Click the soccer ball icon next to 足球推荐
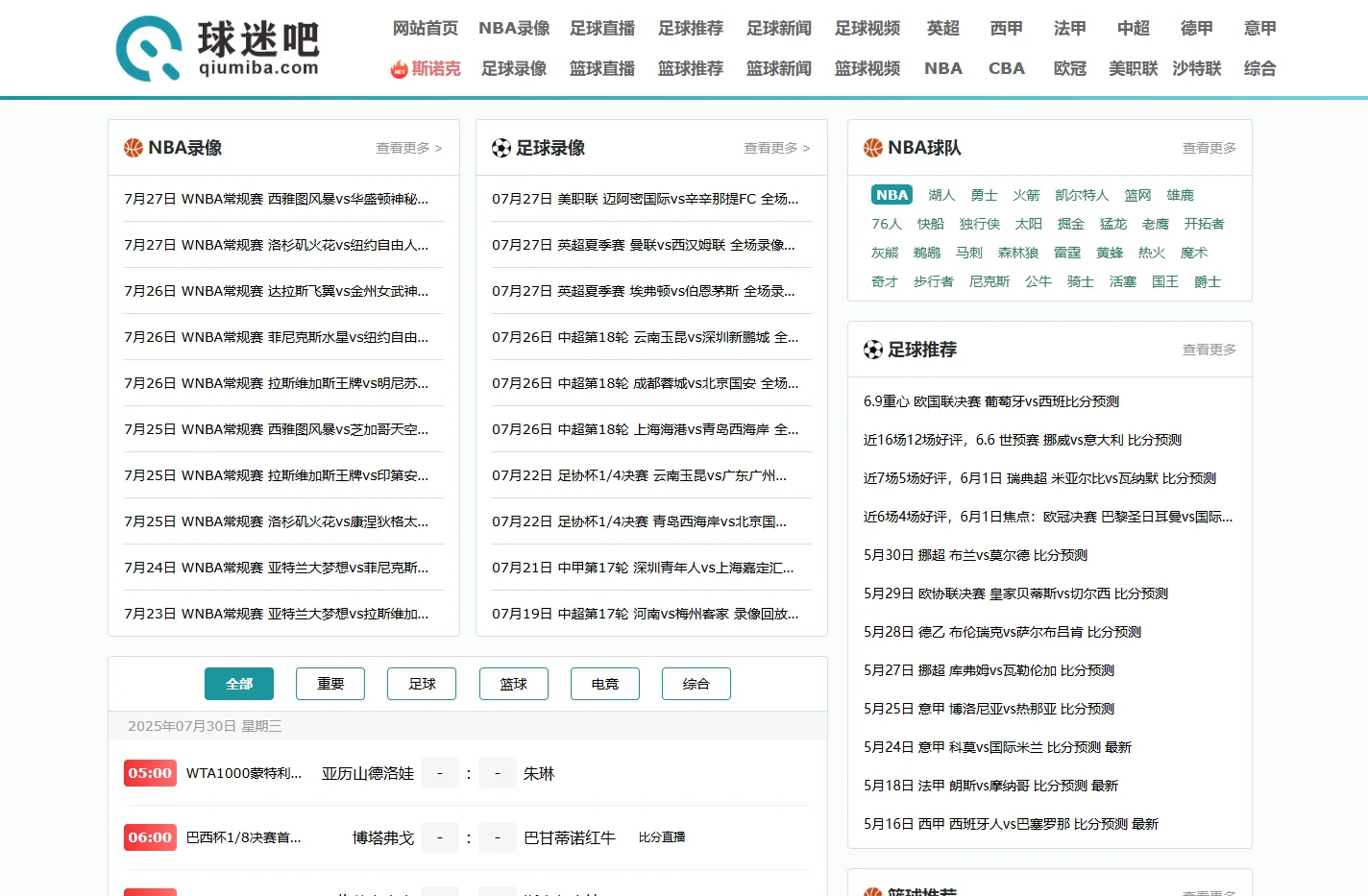 [873, 350]
